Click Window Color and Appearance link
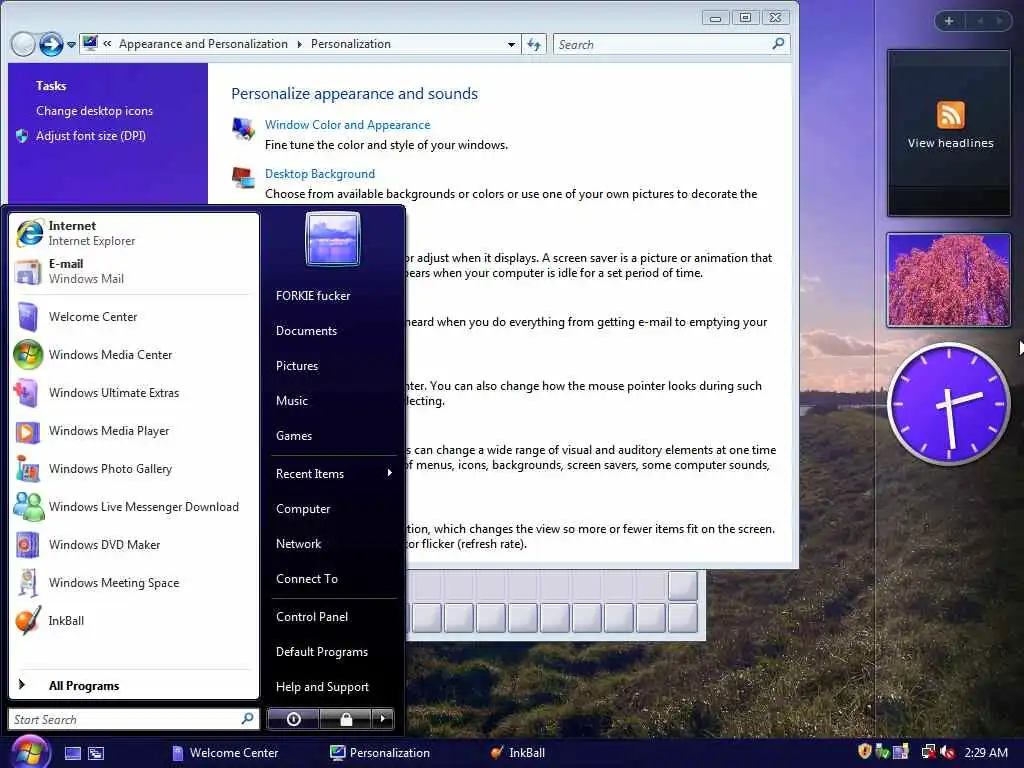 pos(347,125)
